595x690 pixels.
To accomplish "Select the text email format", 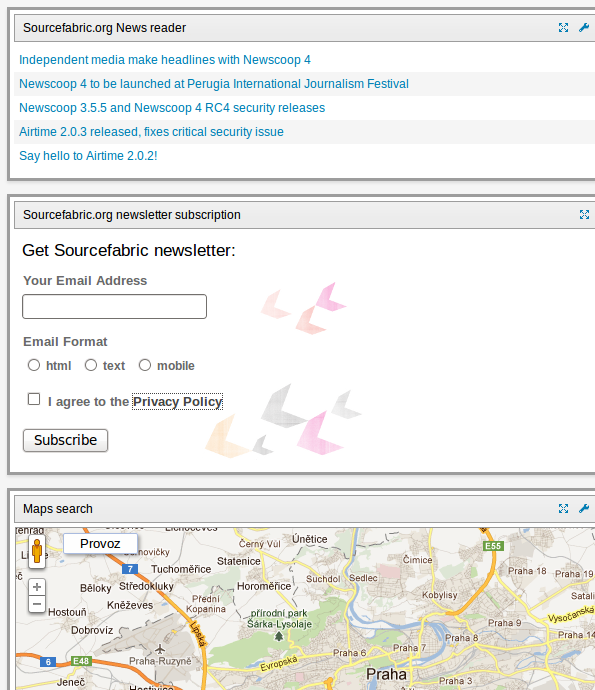I will (91, 365).
